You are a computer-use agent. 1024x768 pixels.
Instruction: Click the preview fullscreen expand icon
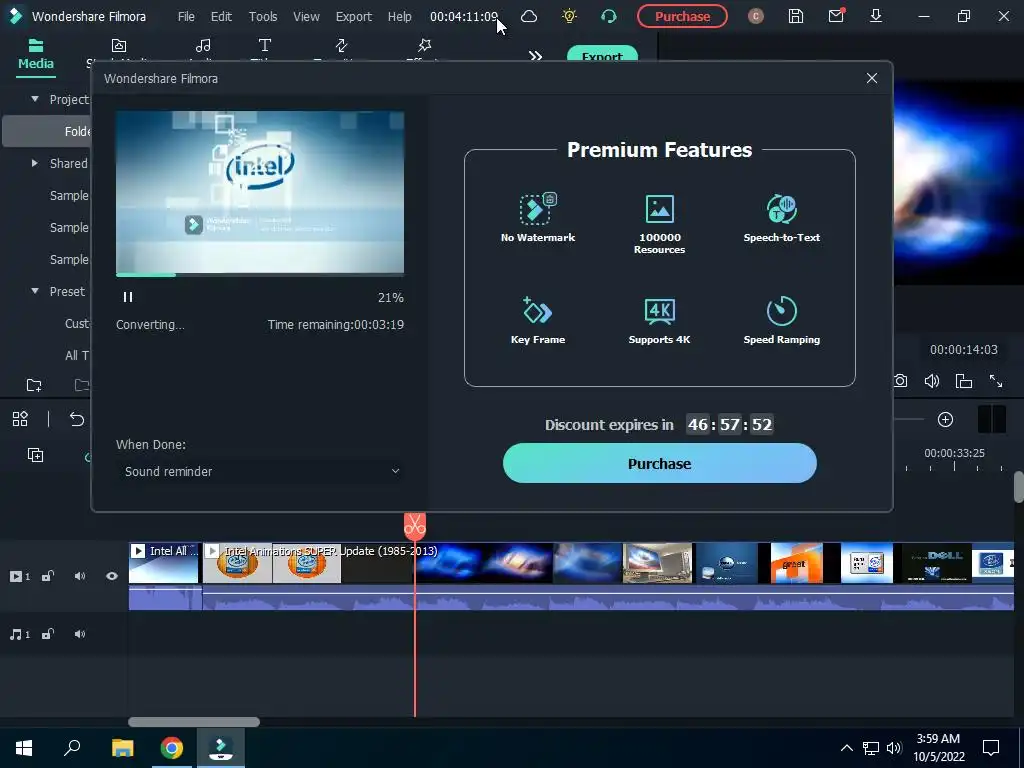(996, 381)
